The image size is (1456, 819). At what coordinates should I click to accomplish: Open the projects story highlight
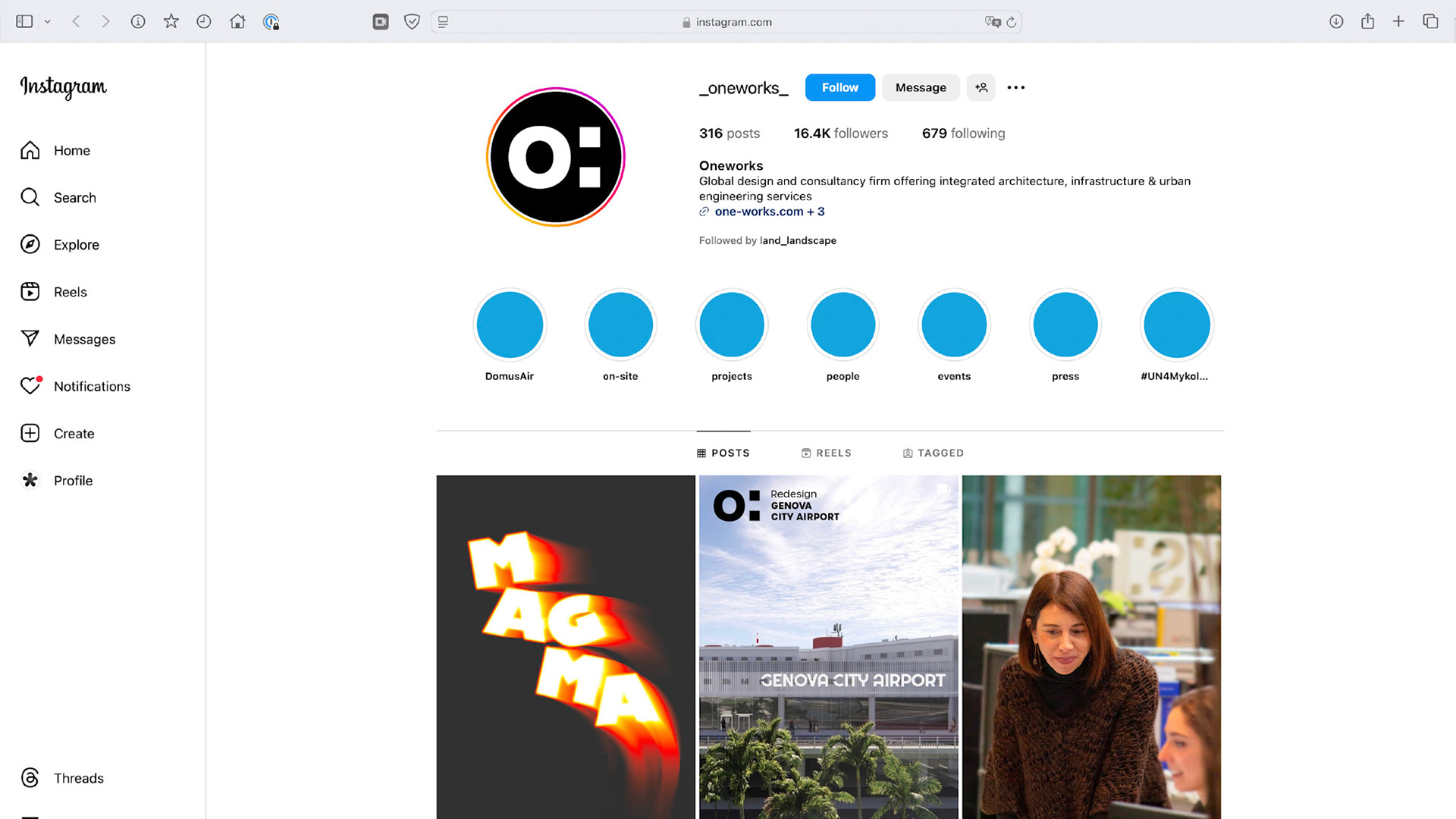pyautogui.click(x=732, y=325)
